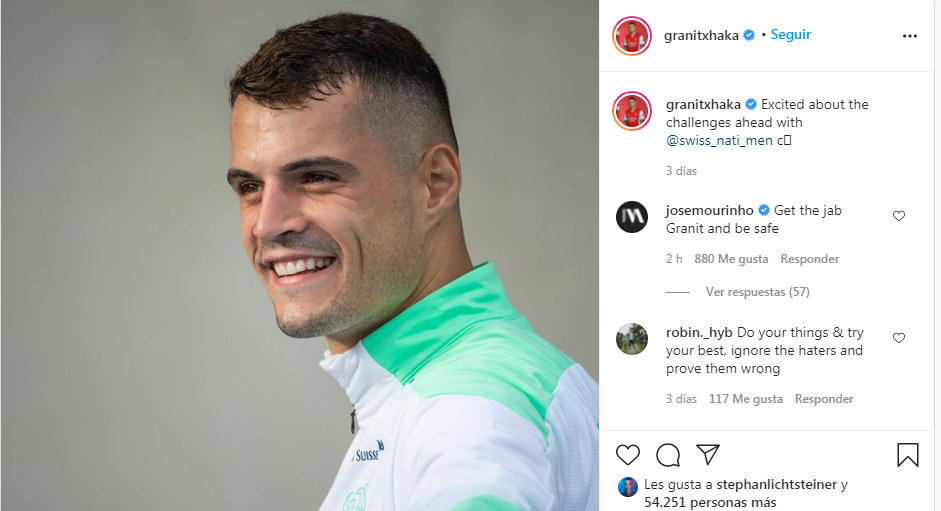Expand Ver respuestas (57) replies

pos(757,292)
